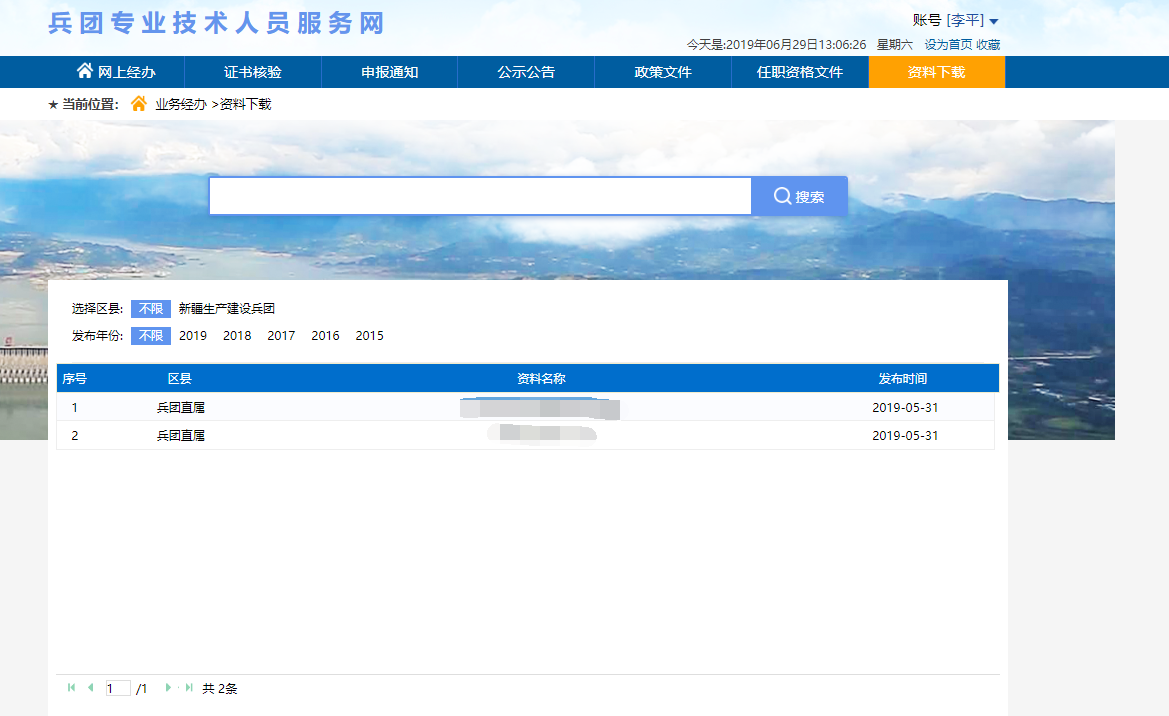Click the 收藏 link

pyautogui.click(x=988, y=45)
